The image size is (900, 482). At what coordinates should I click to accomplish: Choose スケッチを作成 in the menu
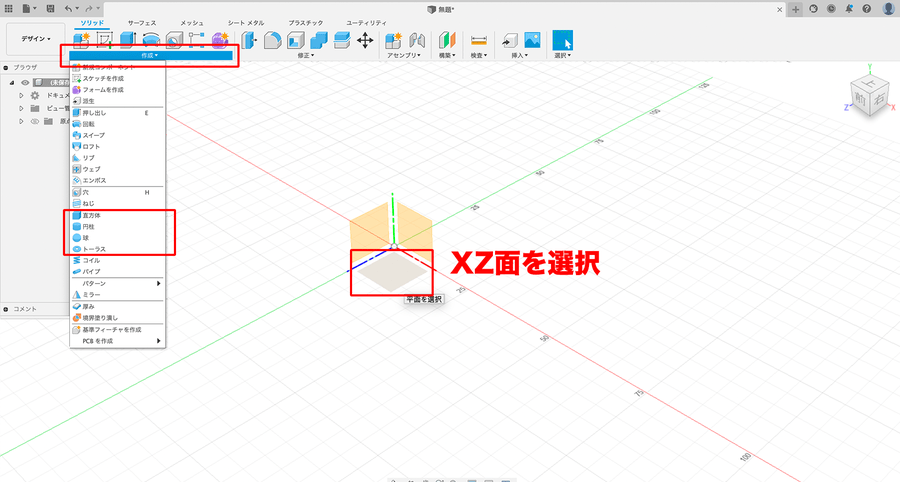click(x=118, y=78)
